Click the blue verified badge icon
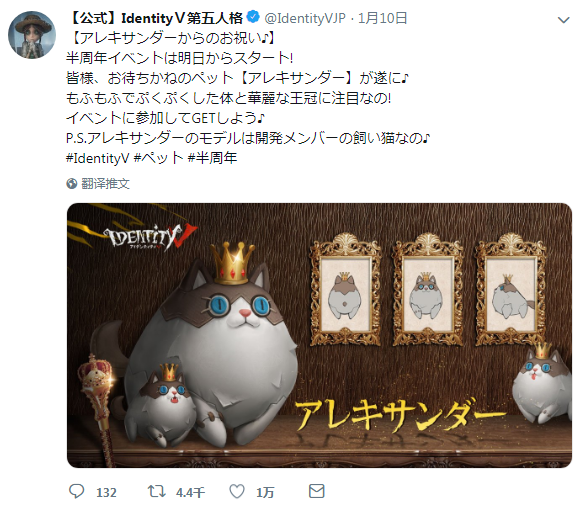The image size is (580, 505). (x=253, y=17)
